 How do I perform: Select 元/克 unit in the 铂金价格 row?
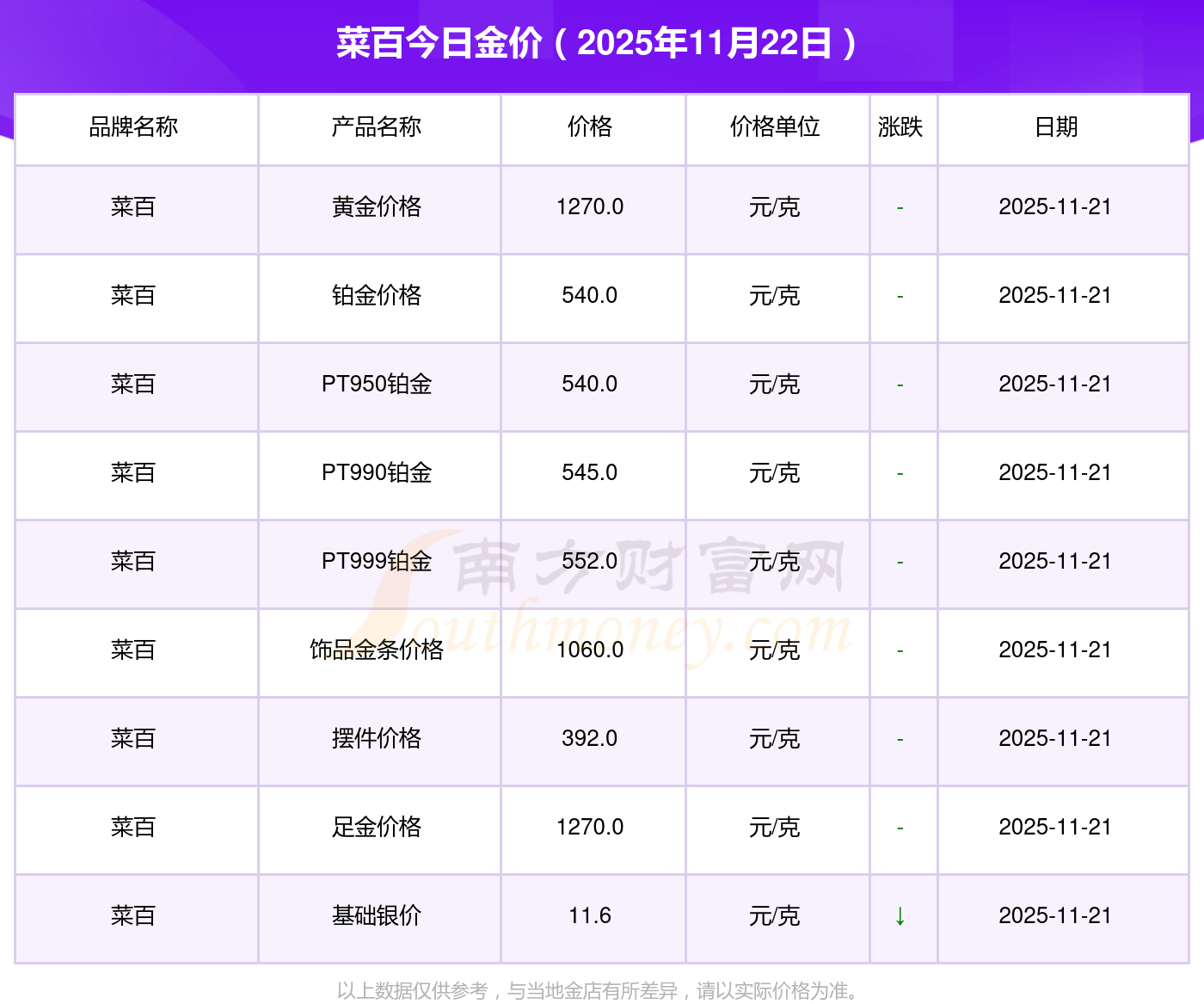click(x=775, y=296)
